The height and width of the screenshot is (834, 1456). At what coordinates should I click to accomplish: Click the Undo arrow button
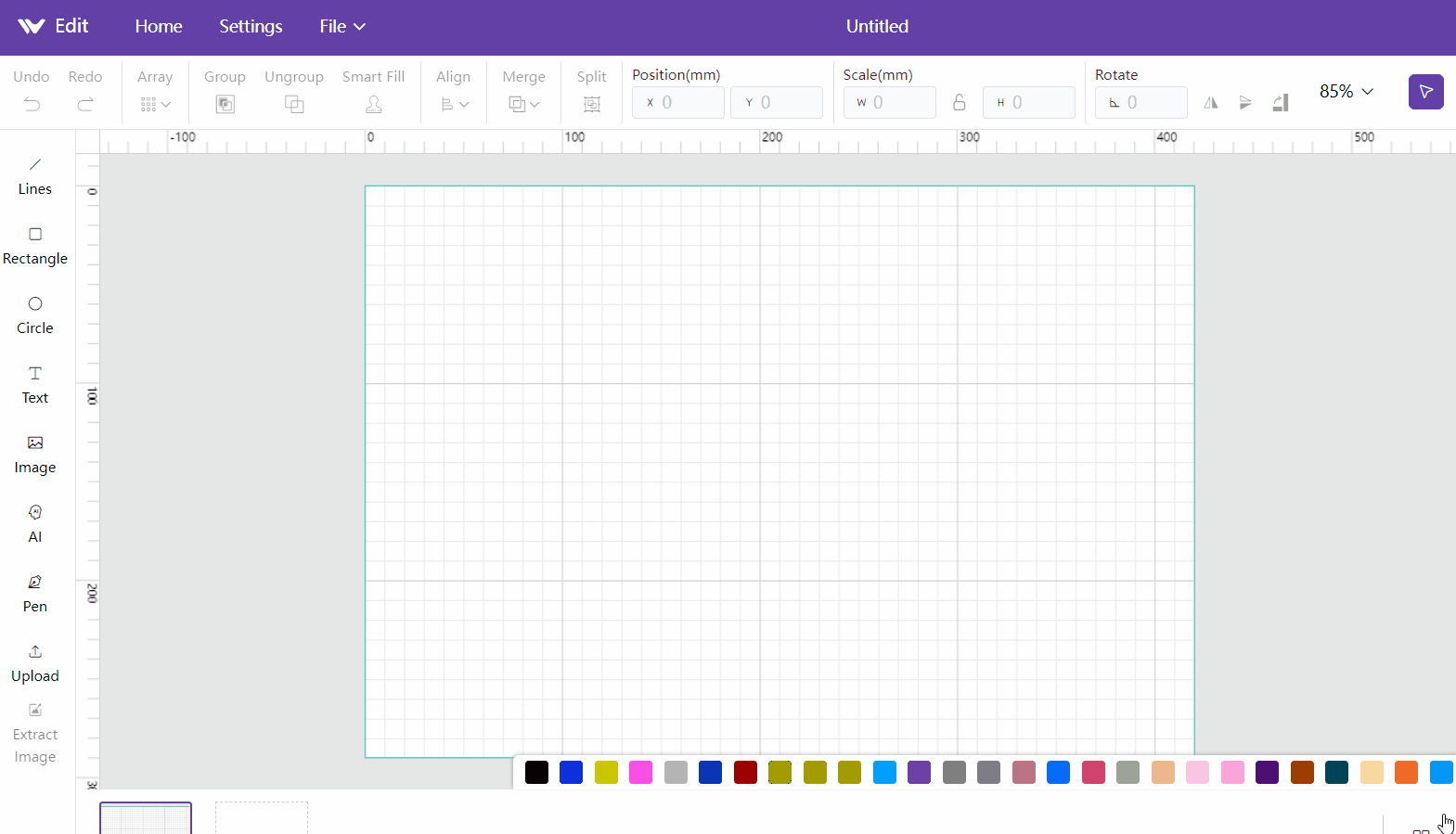(32, 104)
